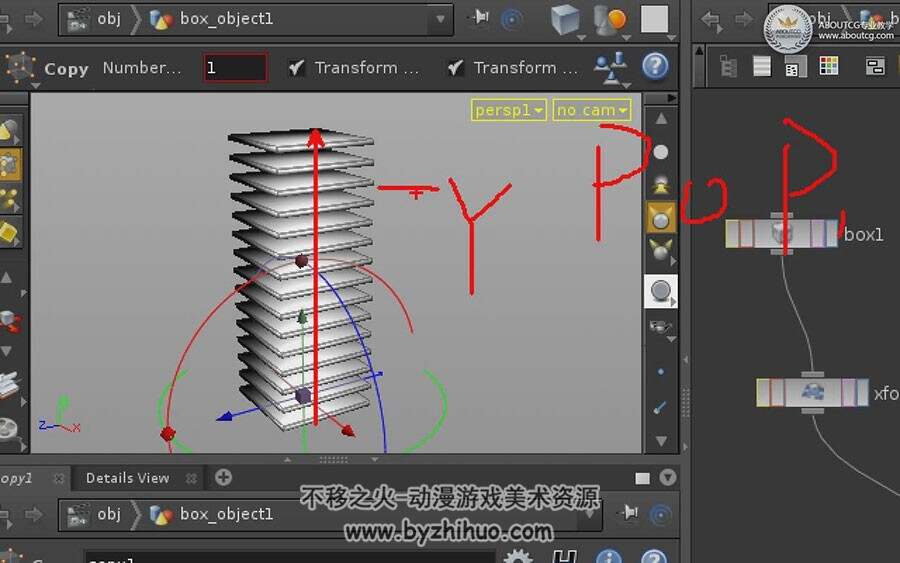Click the yellow points tool on the left toolbar
This screenshot has width=900, height=563.
pos(9,199)
